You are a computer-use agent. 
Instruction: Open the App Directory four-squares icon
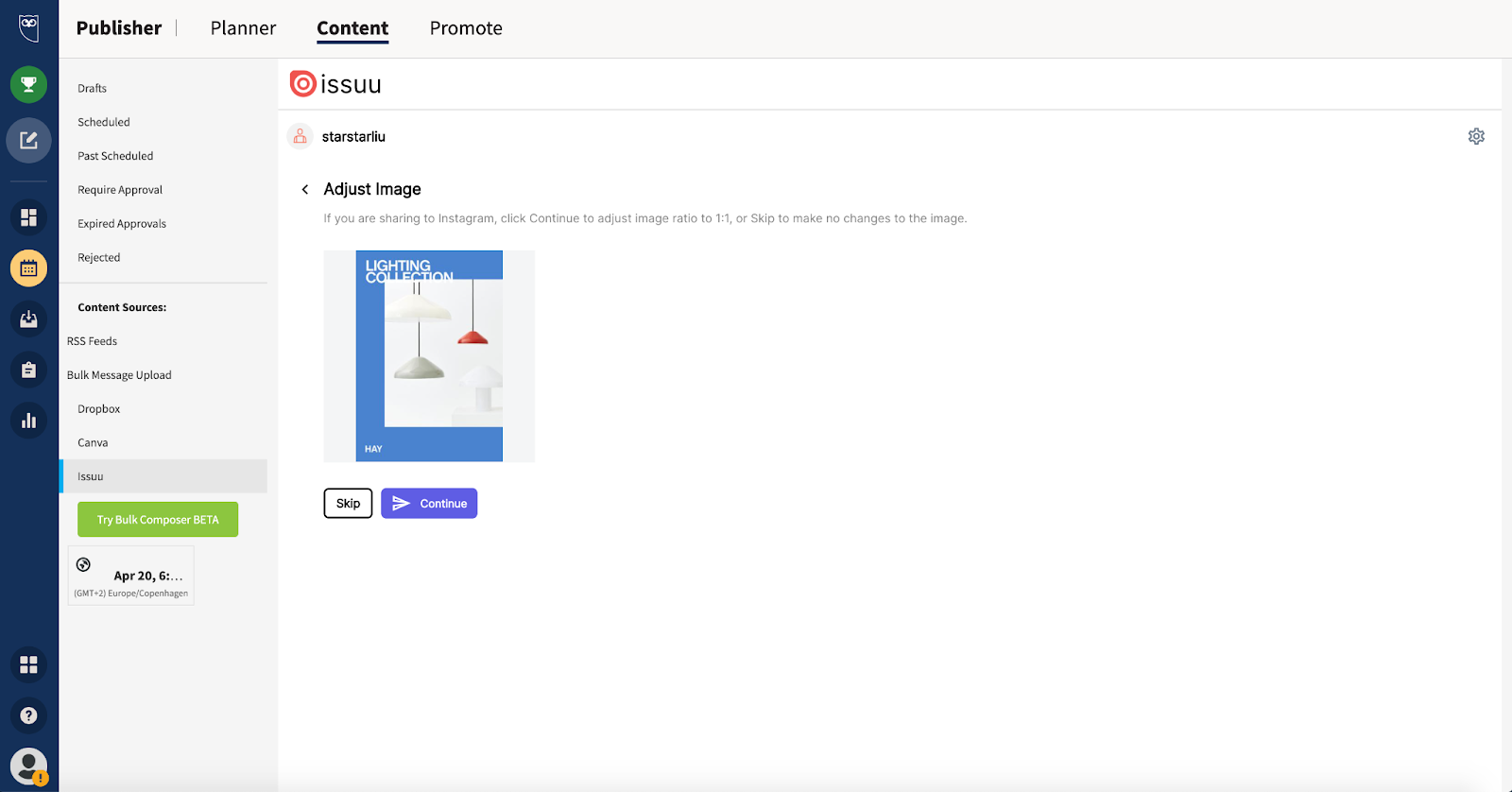(x=28, y=664)
